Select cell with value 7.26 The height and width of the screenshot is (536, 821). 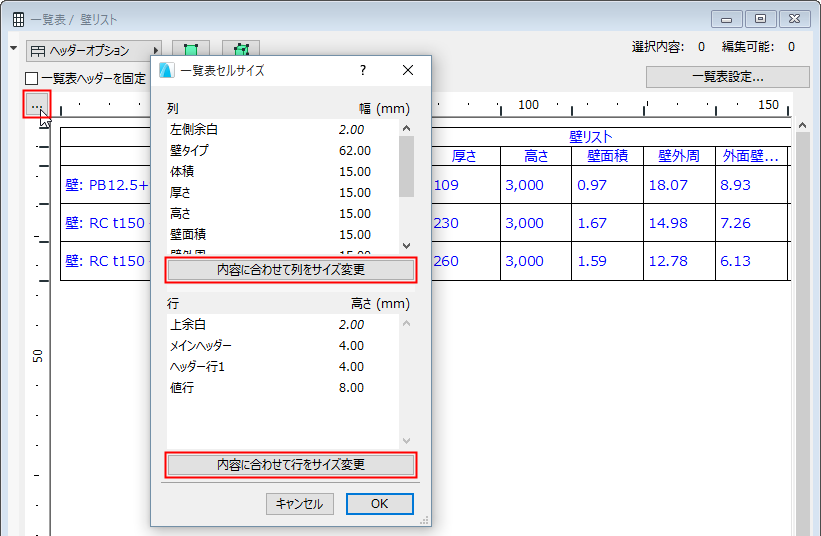click(x=751, y=223)
